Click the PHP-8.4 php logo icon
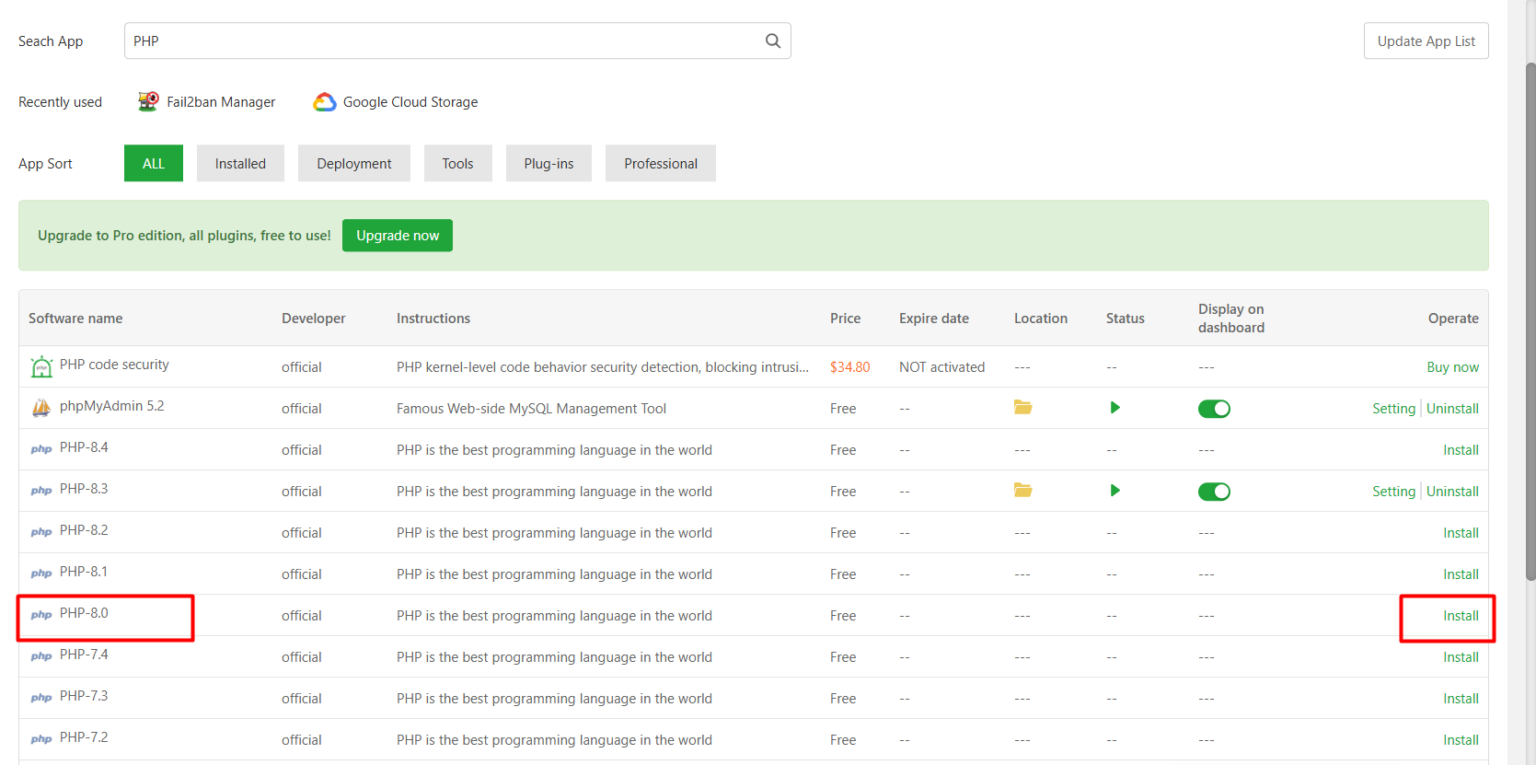Image resolution: width=1536 pixels, height=765 pixels. pos(41,450)
